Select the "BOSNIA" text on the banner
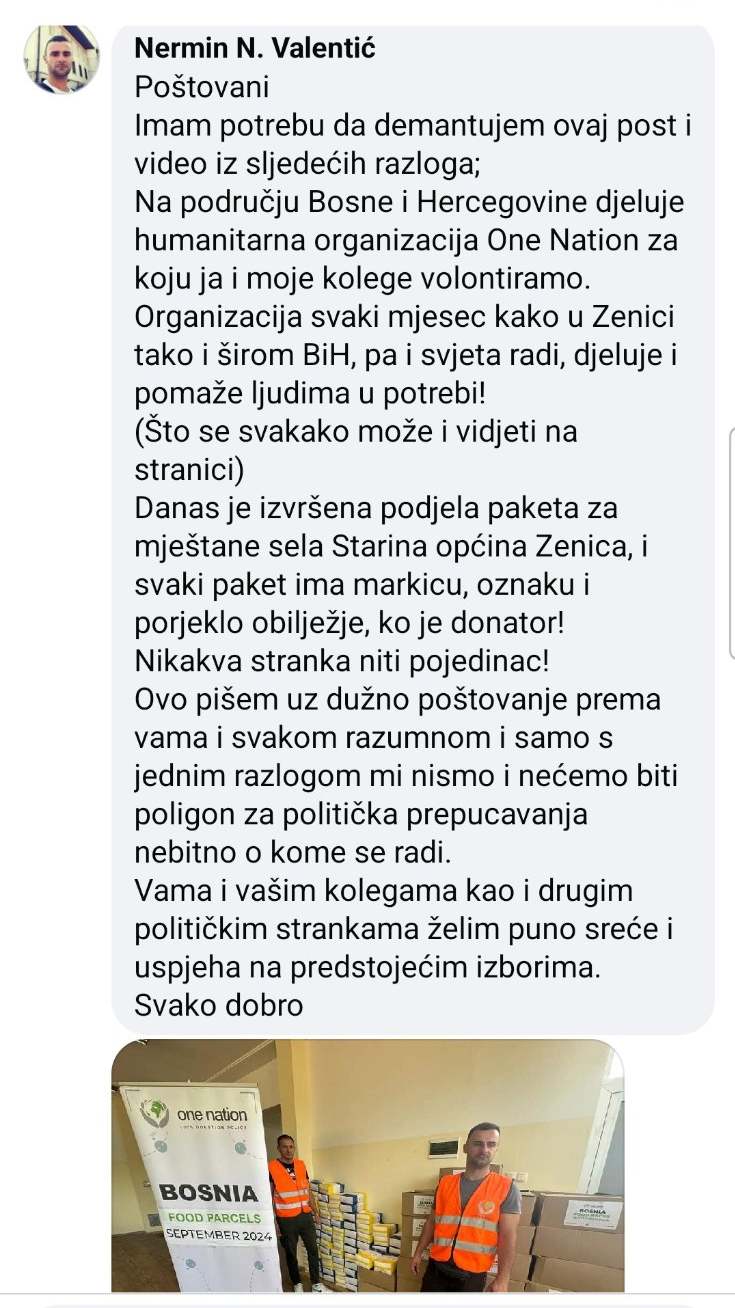735x1308 pixels. coord(209,1194)
